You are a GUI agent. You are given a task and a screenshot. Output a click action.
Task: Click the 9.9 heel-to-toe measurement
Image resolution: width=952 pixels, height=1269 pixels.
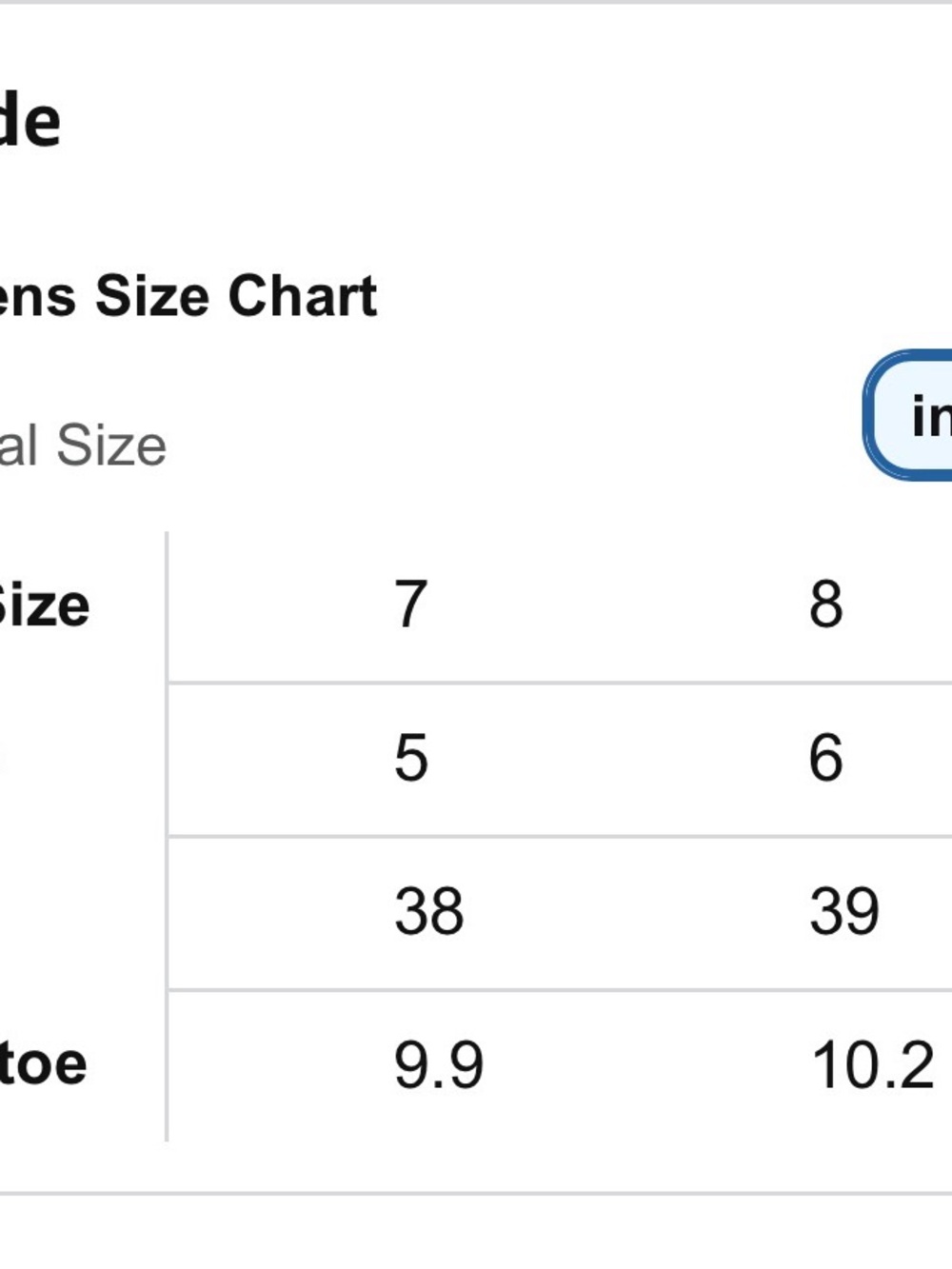pyautogui.click(x=438, y=1065)
